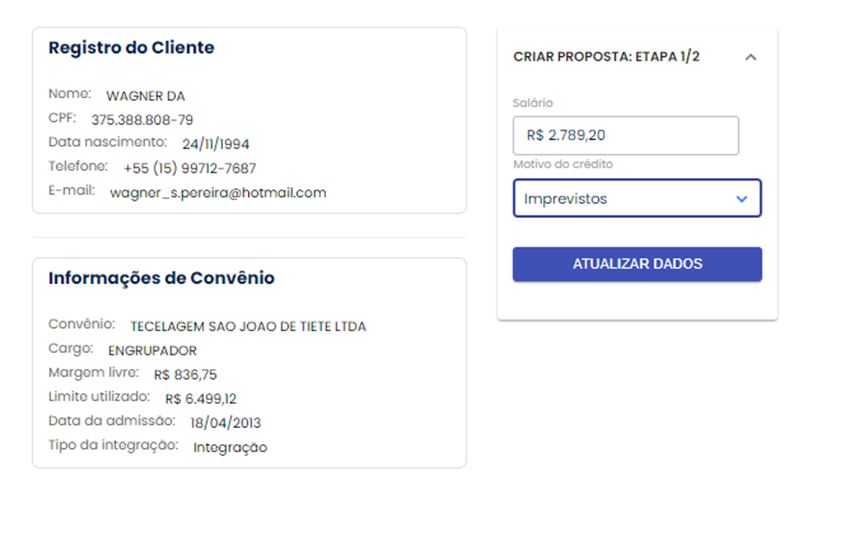Viewport: 864px width, 536px height.
Task: Click the client e-mail address
Action: [x=218, y=192]
